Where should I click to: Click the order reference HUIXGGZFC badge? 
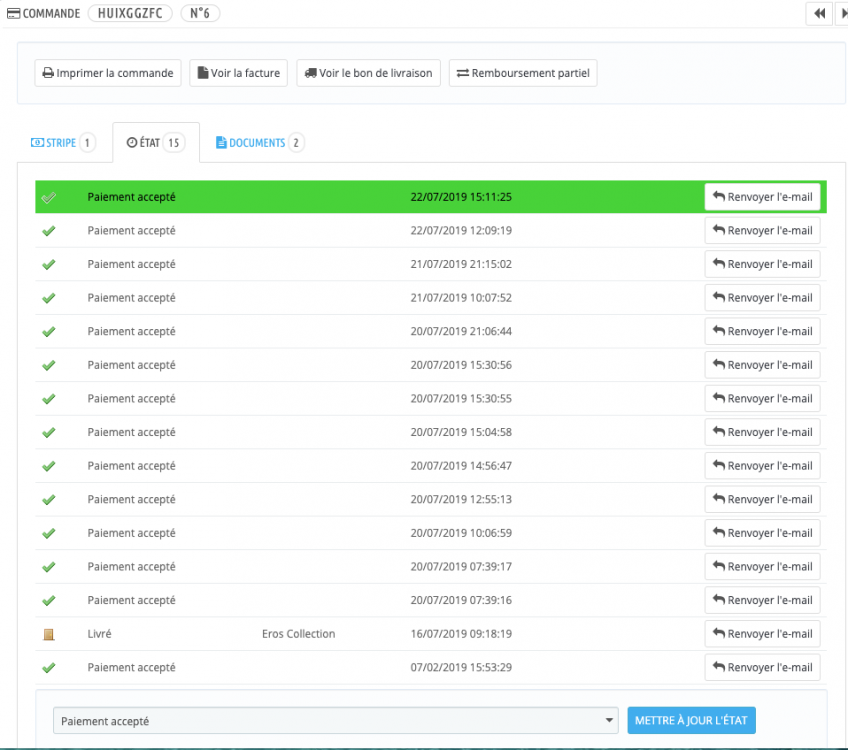click(x=130, y=13)
